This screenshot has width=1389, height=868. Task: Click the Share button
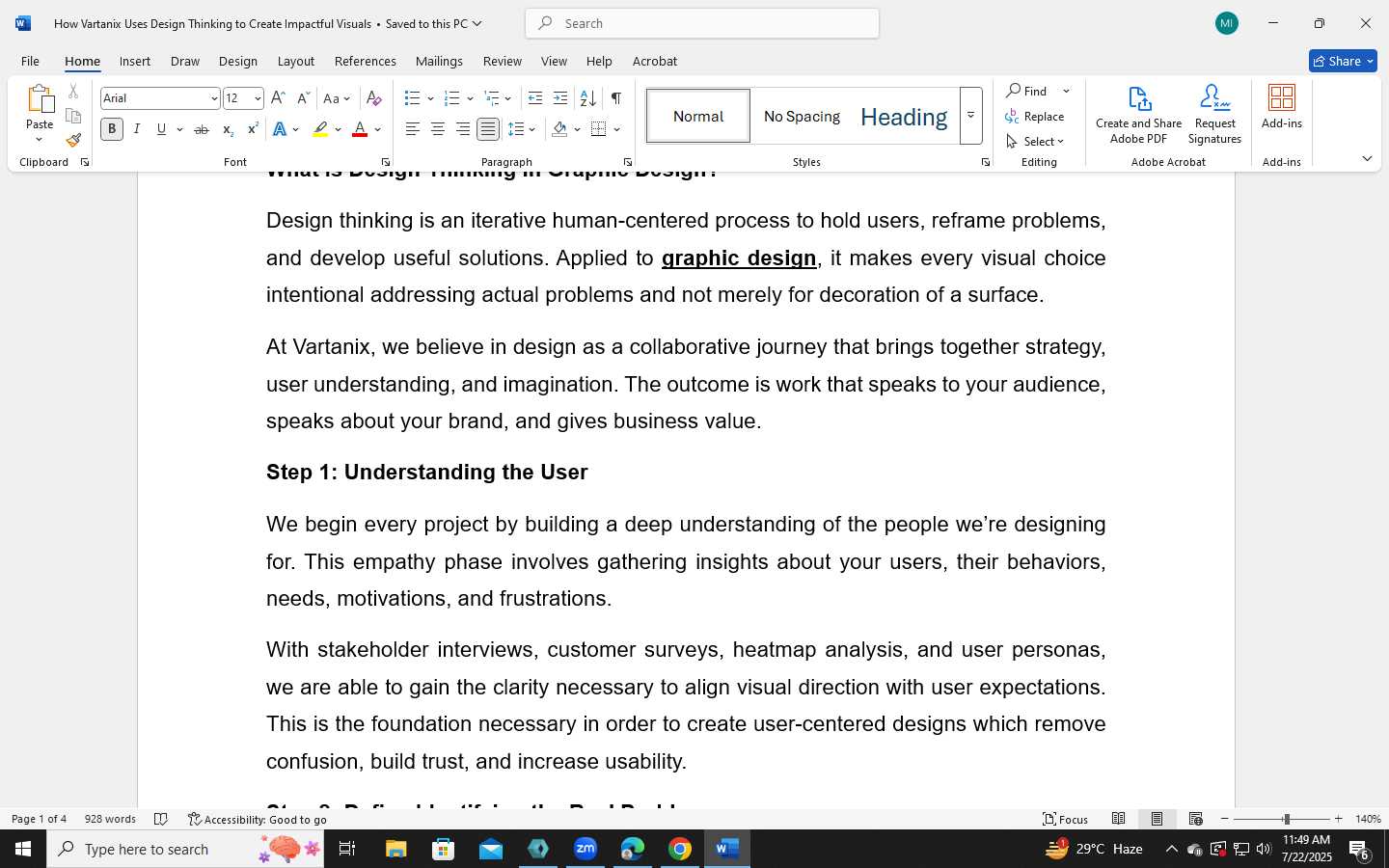point(1343,61)
